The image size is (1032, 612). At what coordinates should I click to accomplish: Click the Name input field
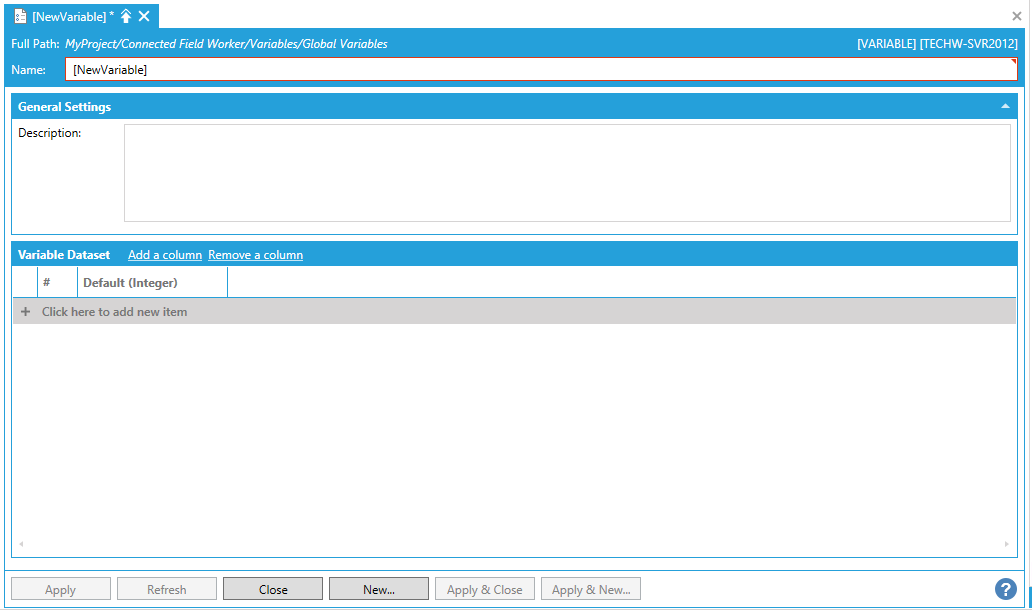(x=540, y=70)
